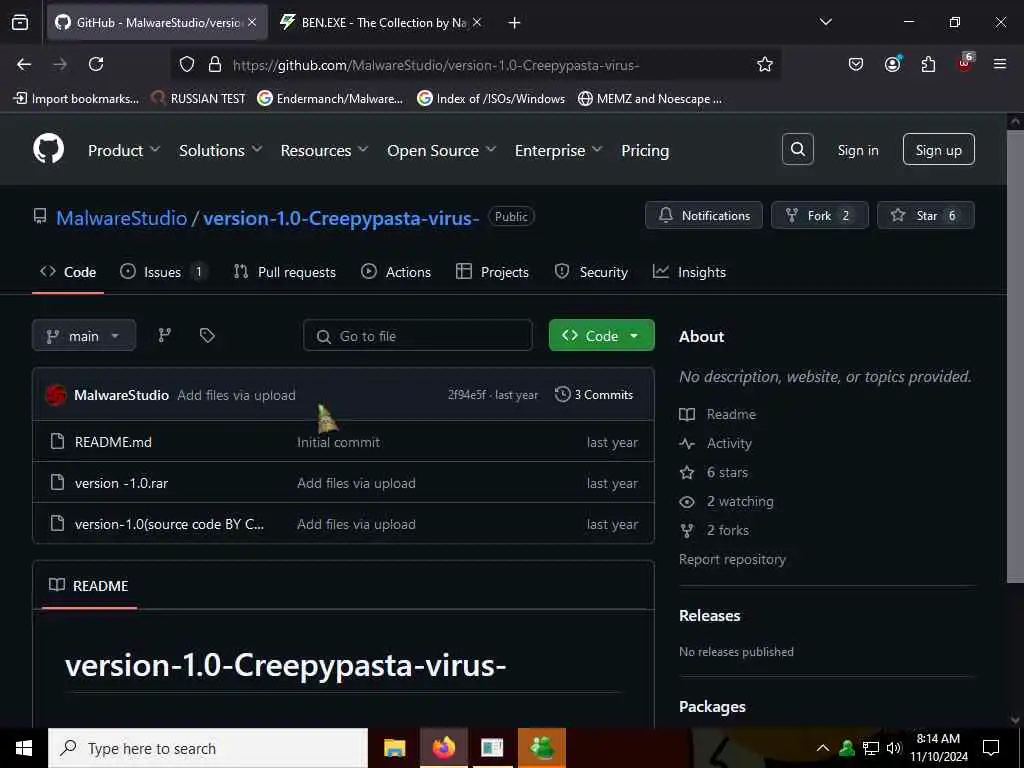Reload the page with the refresh icon
The image size is (1024, 768).
pyautogui.click(x=96, y=64)
